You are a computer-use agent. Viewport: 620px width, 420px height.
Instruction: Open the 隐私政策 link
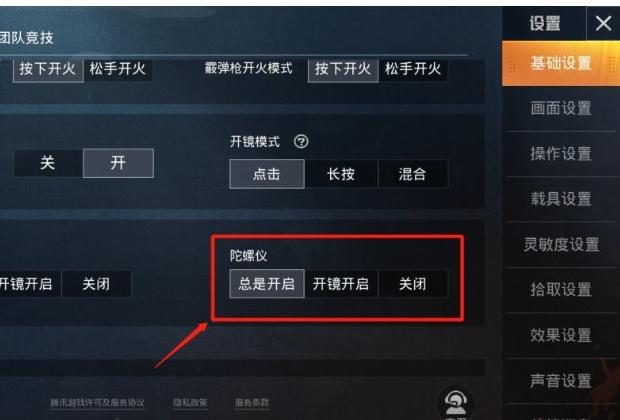point(190,403)
